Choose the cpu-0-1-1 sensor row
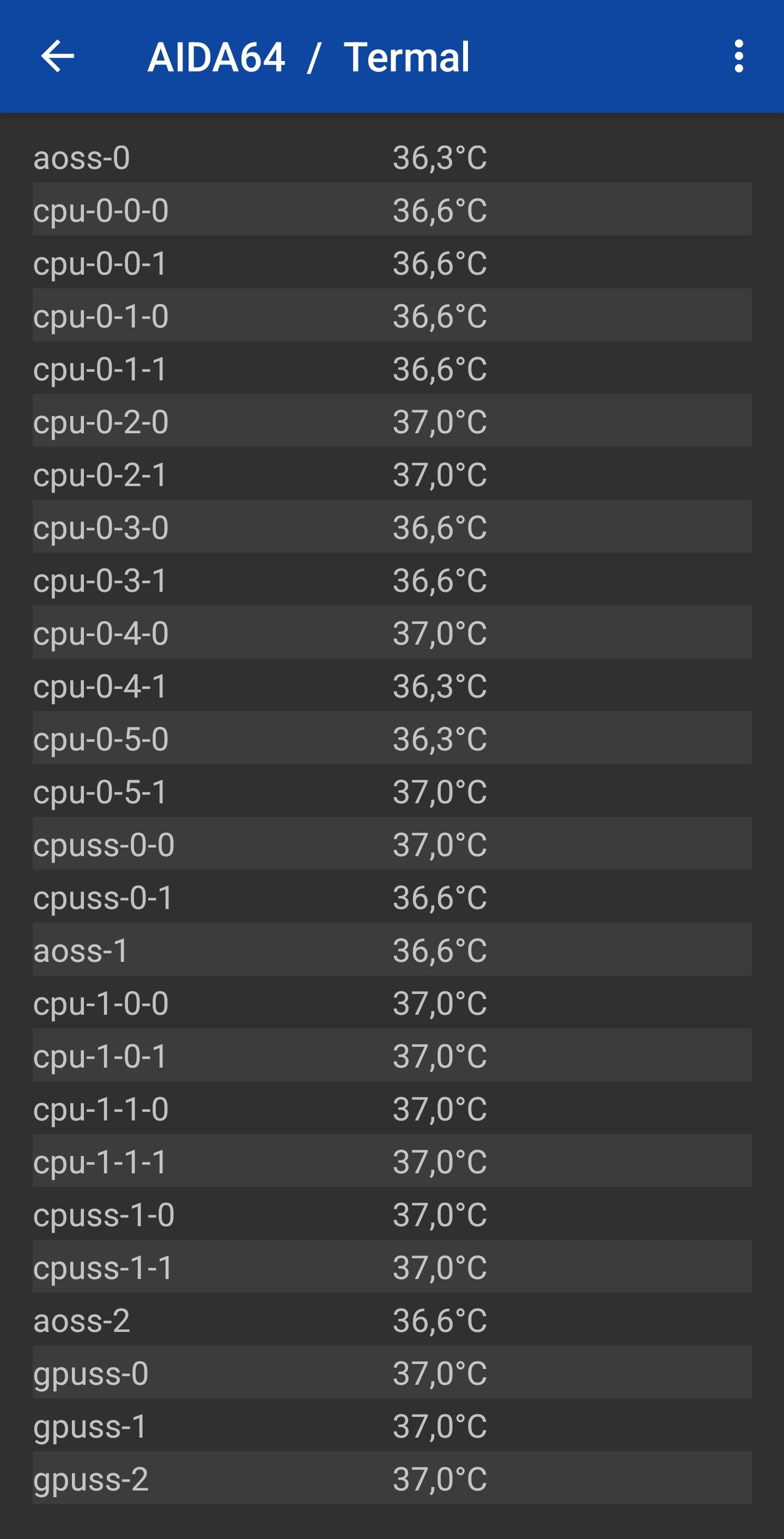The width and height of the screenshot is (784, 1539). pyautogui.click(x=392, y=368)
